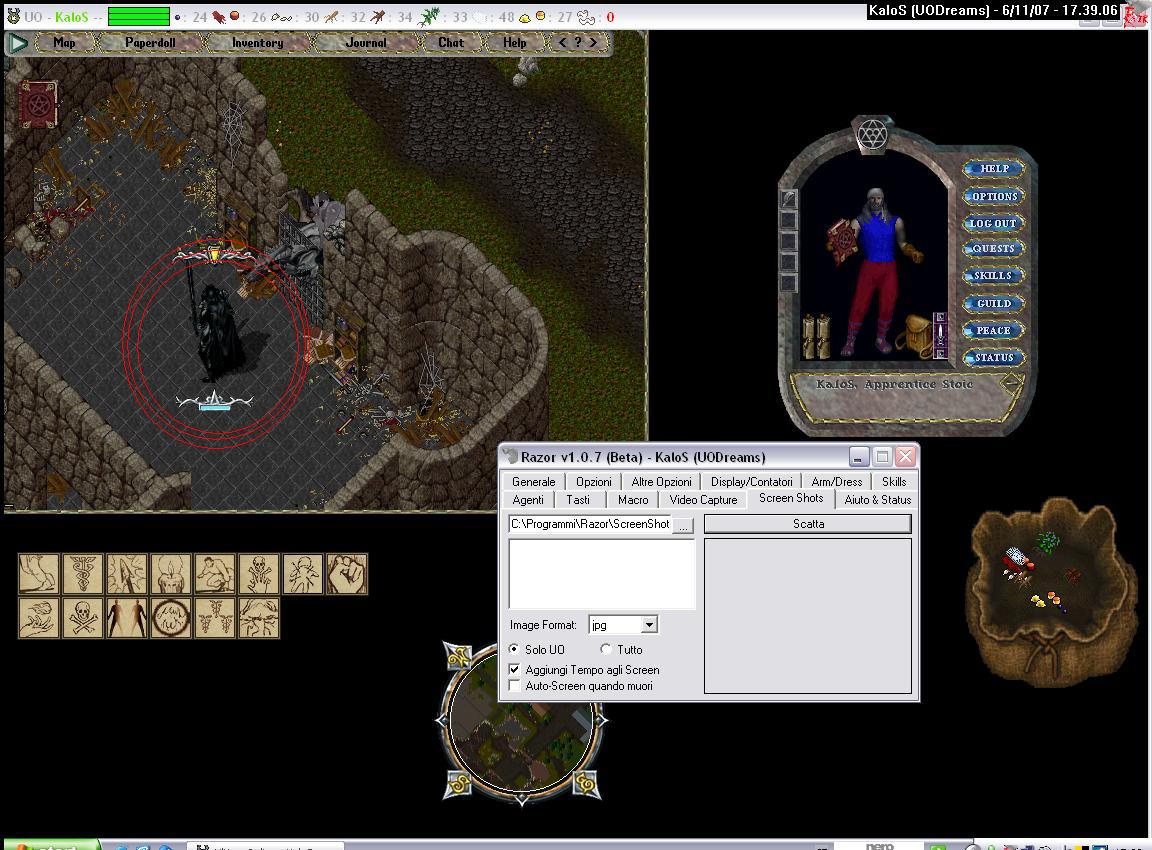Open the Map from game menu bar

tap(65, 43)
